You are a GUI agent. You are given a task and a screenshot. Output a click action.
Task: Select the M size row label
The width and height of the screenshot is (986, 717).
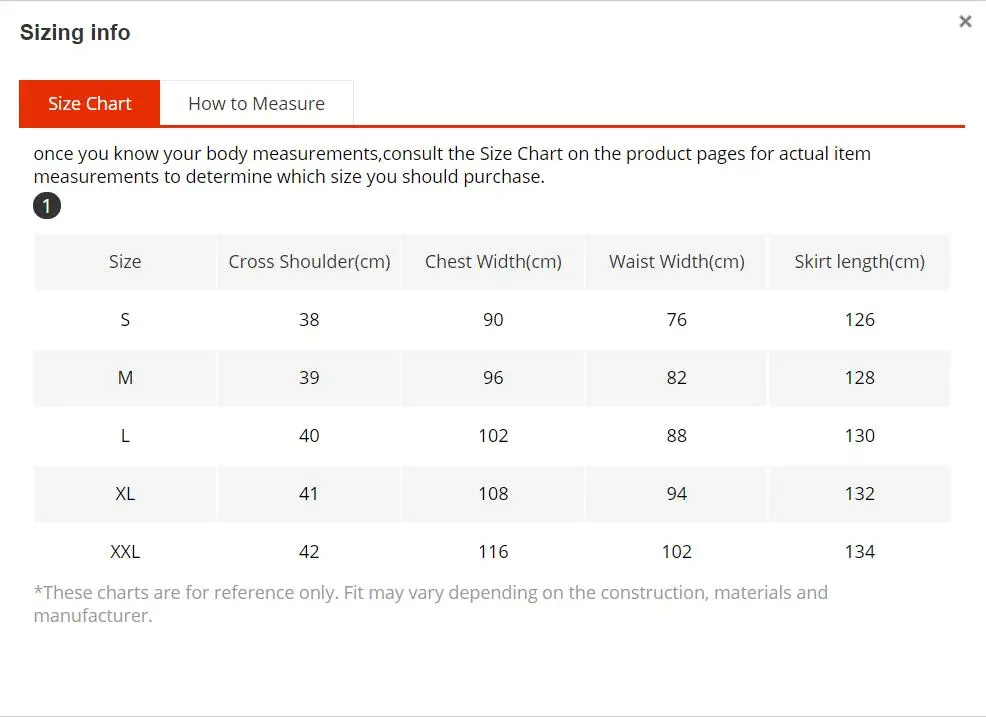[125, 377]
